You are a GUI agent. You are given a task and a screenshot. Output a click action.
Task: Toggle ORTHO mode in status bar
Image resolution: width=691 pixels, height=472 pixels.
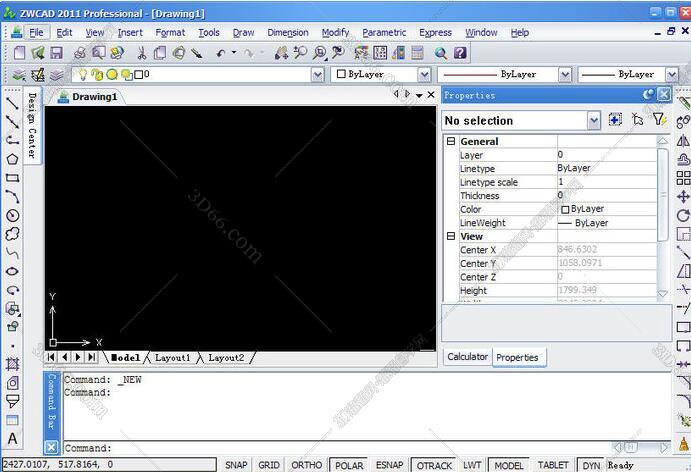pos(306,465)
